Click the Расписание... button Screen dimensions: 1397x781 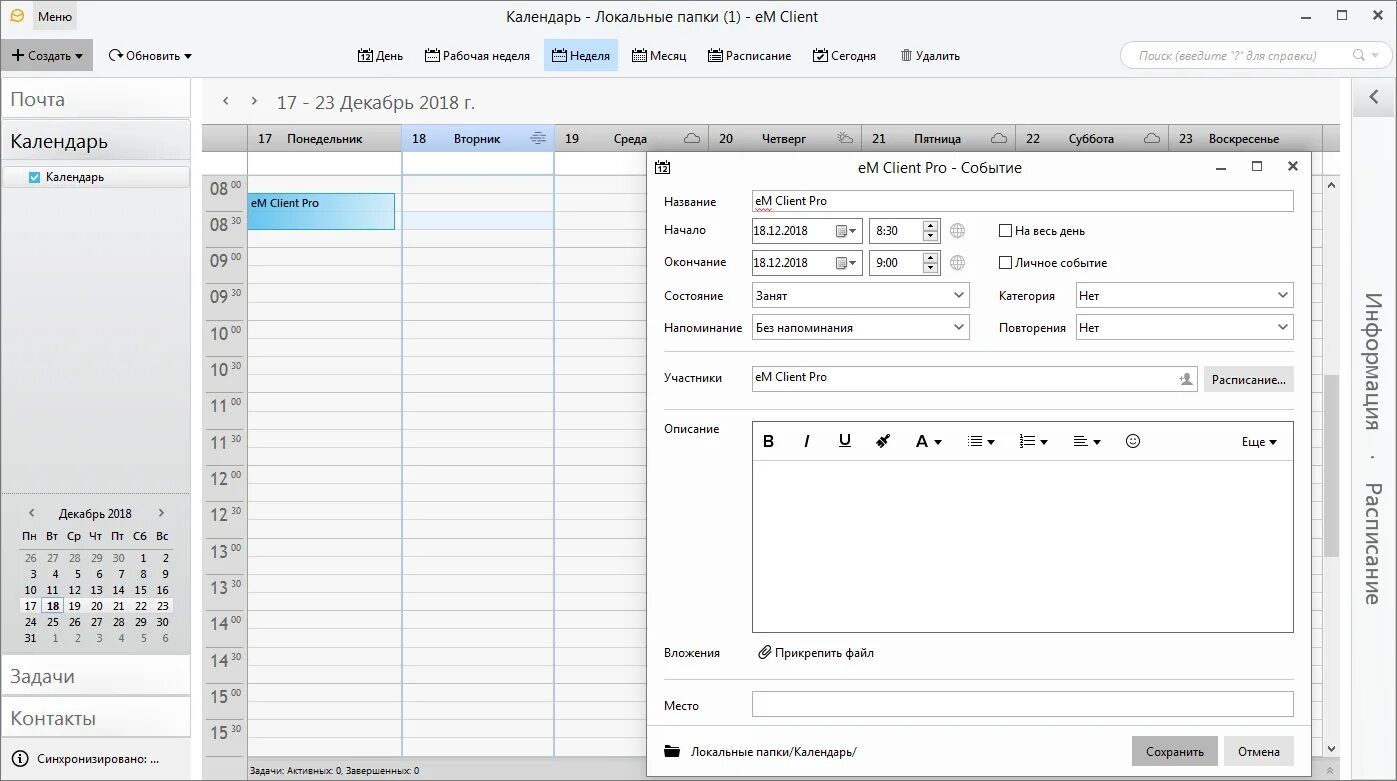(1248, 379)
